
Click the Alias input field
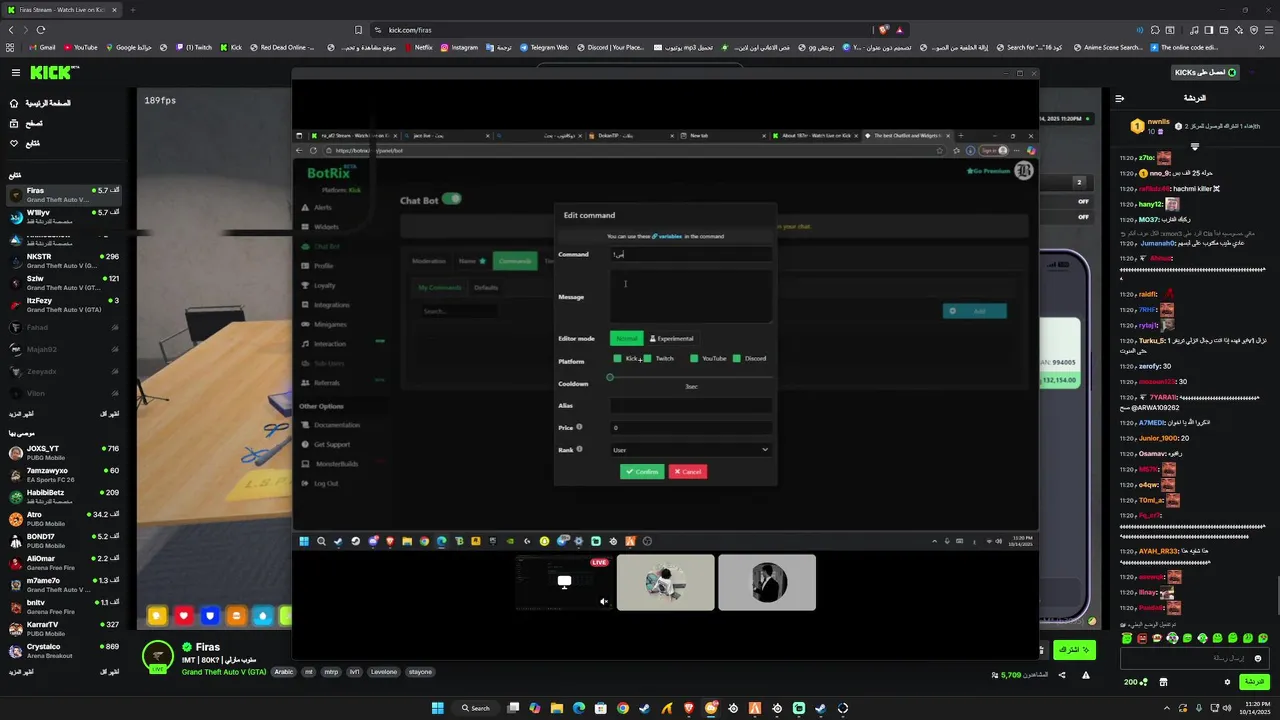pos(691,405)
